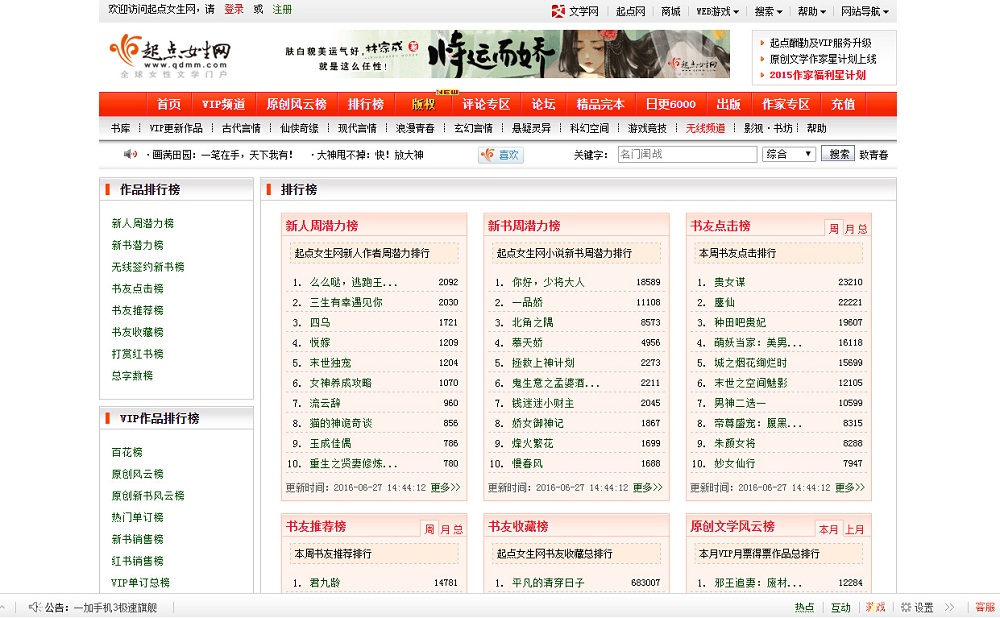Open 首页 in main navigation
Screen dimensions: 1000x618
[x=168, y=104]
